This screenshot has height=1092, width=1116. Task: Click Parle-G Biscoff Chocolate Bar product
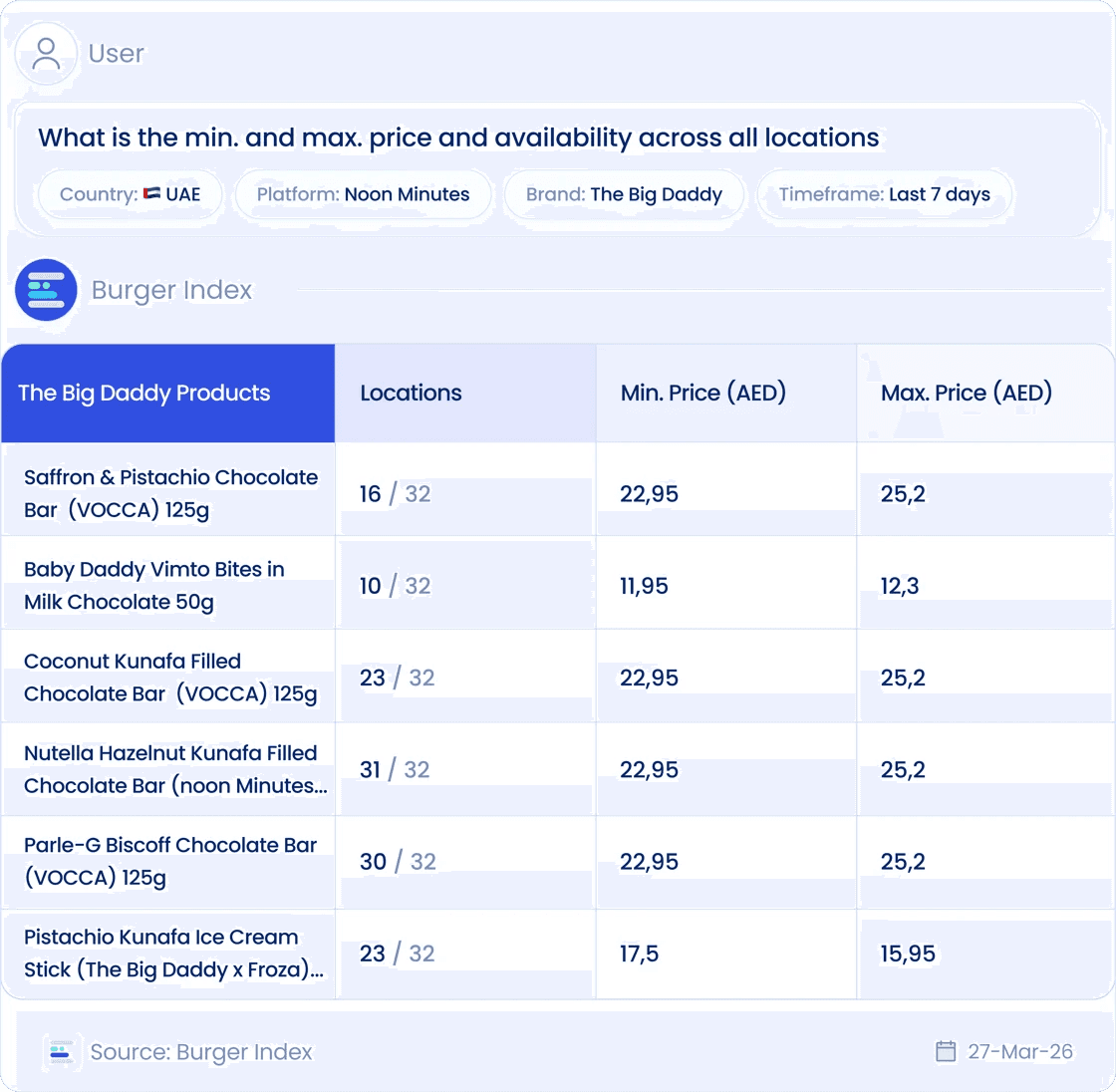[170, 861]
